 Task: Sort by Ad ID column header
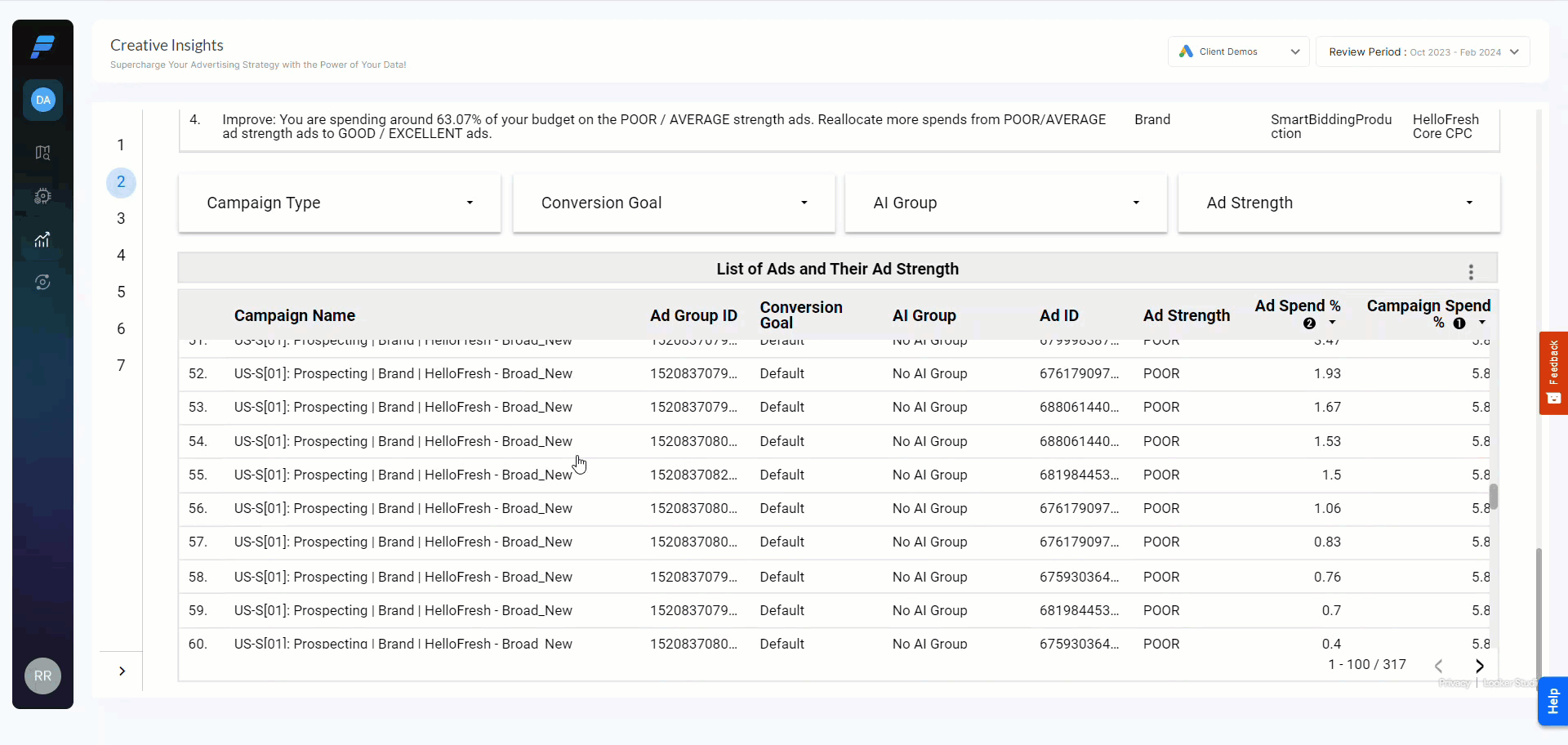click(1059, 315)
